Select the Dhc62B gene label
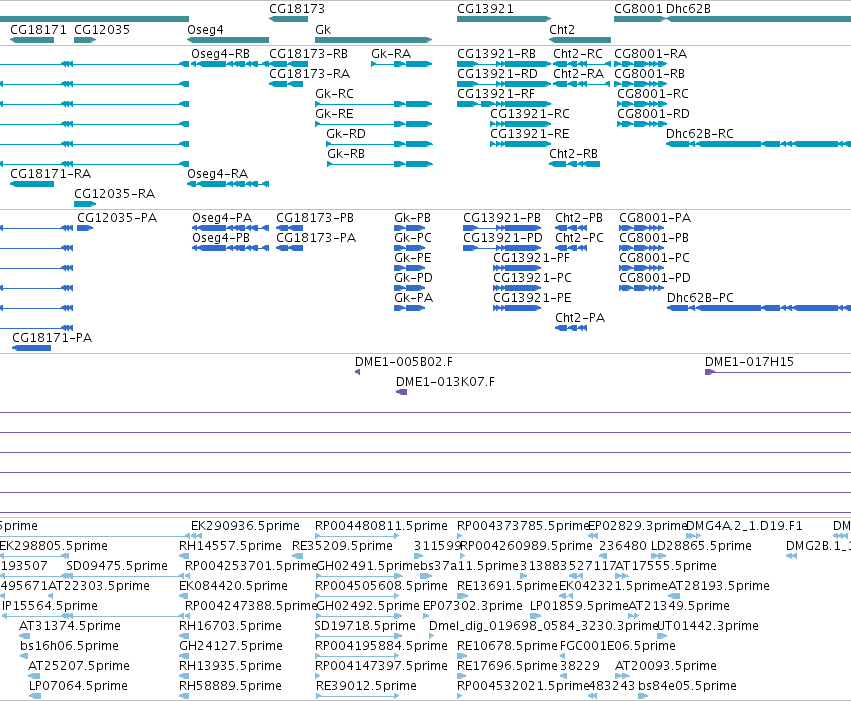Screen dimensions: 851x701 point(688,9)
